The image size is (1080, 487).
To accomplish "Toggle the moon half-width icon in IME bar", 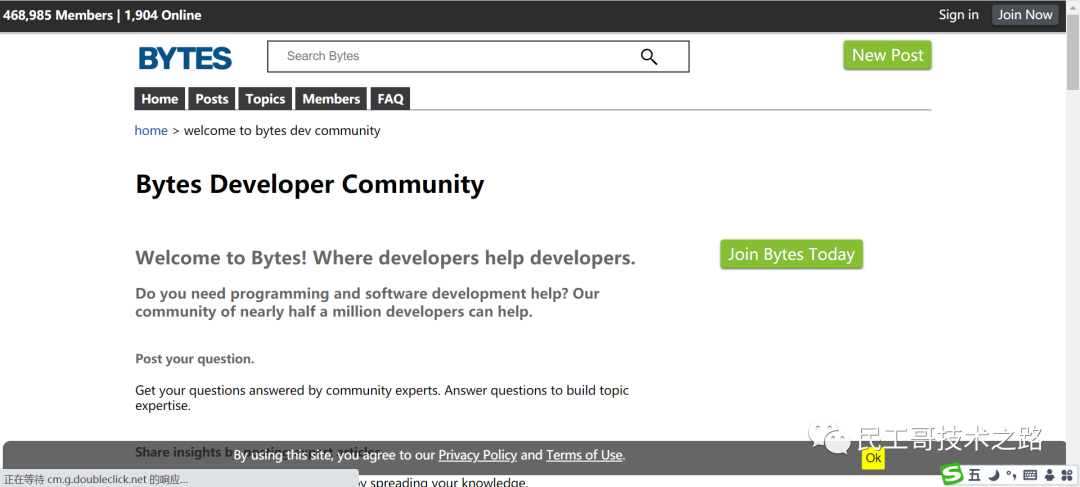I will (993, 475).
